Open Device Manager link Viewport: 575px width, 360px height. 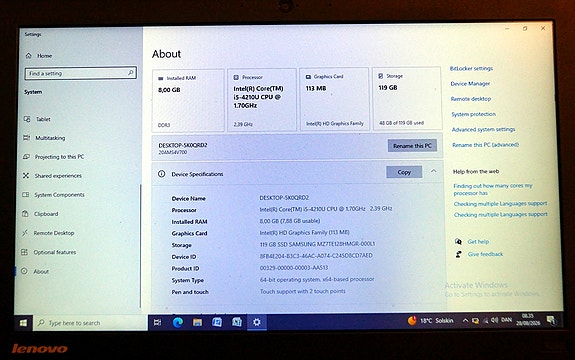(x=470, y=84)
